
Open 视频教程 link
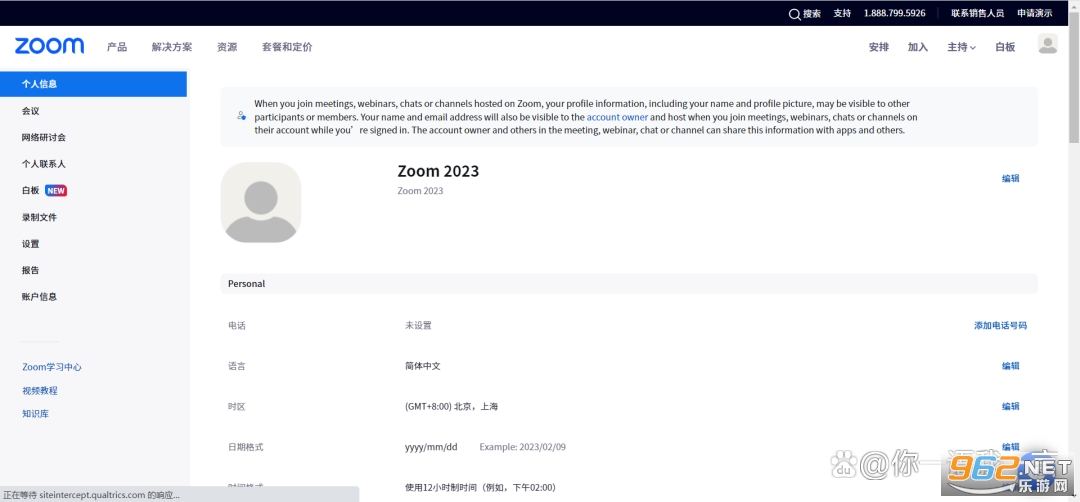point(40,390)
